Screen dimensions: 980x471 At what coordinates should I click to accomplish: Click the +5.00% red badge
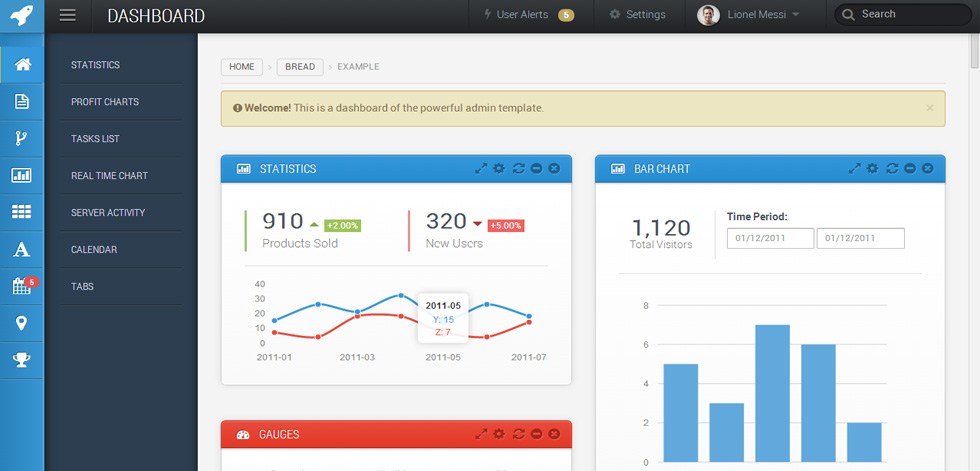(x=506, y=226)
